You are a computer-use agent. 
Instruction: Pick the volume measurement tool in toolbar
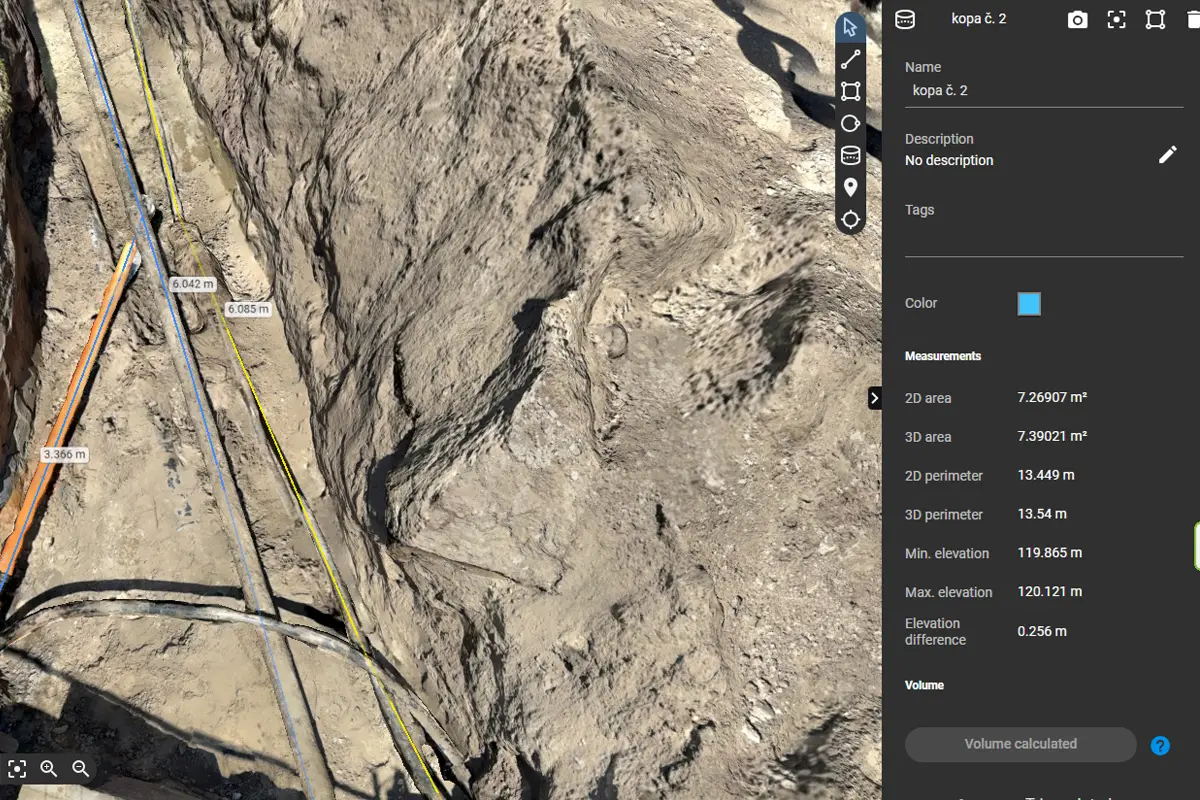[x=850, y=155]
